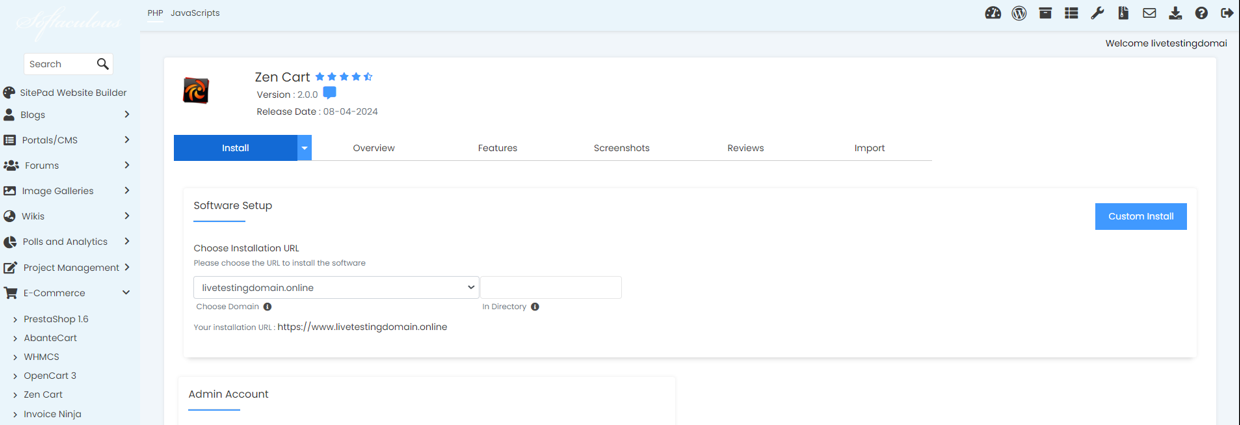
Task: Switch to the Overview tab
Action: coord(374,148)
